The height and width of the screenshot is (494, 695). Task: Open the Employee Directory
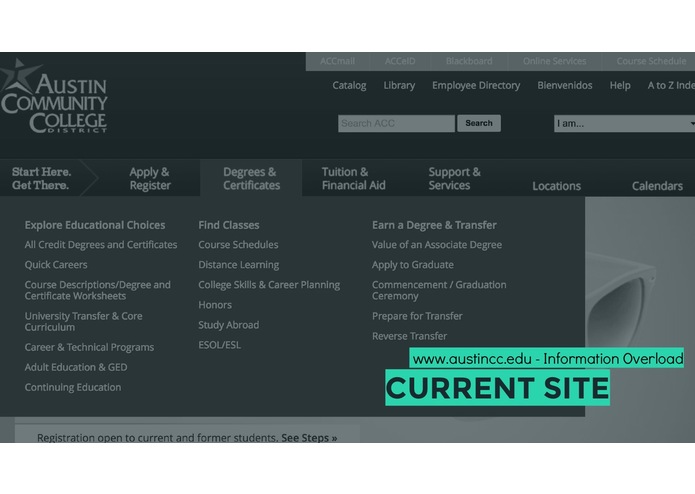pos(476,86)
